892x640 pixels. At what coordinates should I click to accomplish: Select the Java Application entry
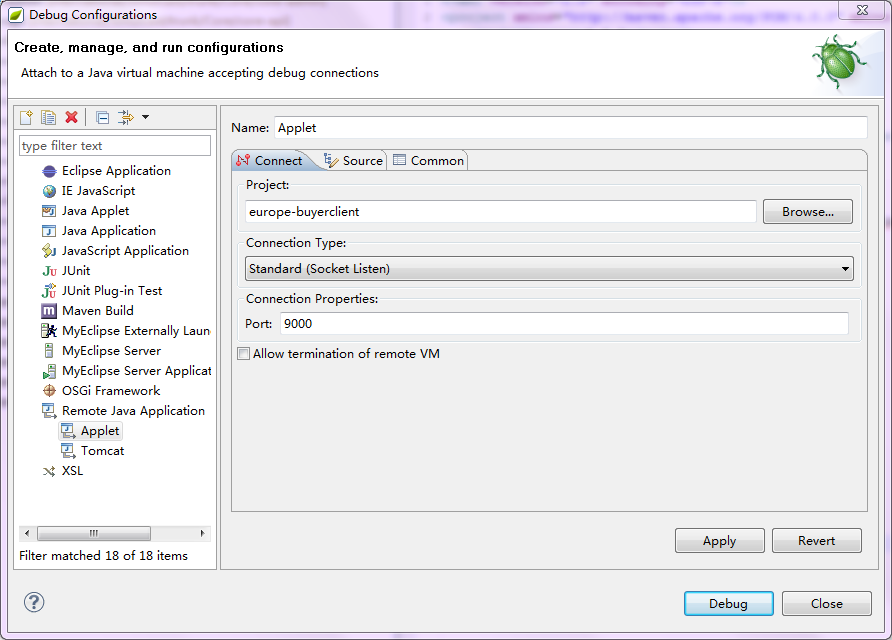[109, 230]
